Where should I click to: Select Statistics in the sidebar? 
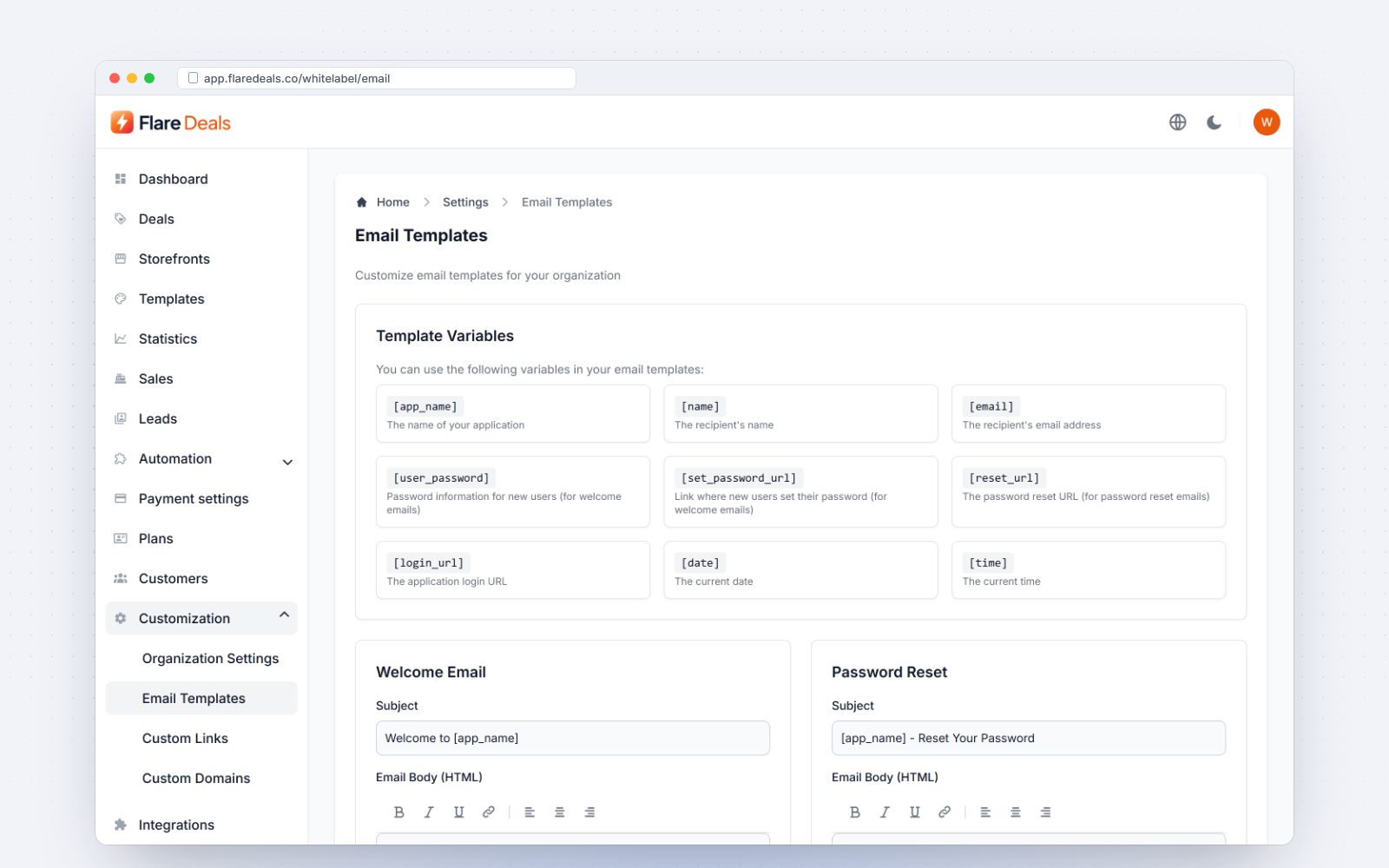[x=201, y=339]
